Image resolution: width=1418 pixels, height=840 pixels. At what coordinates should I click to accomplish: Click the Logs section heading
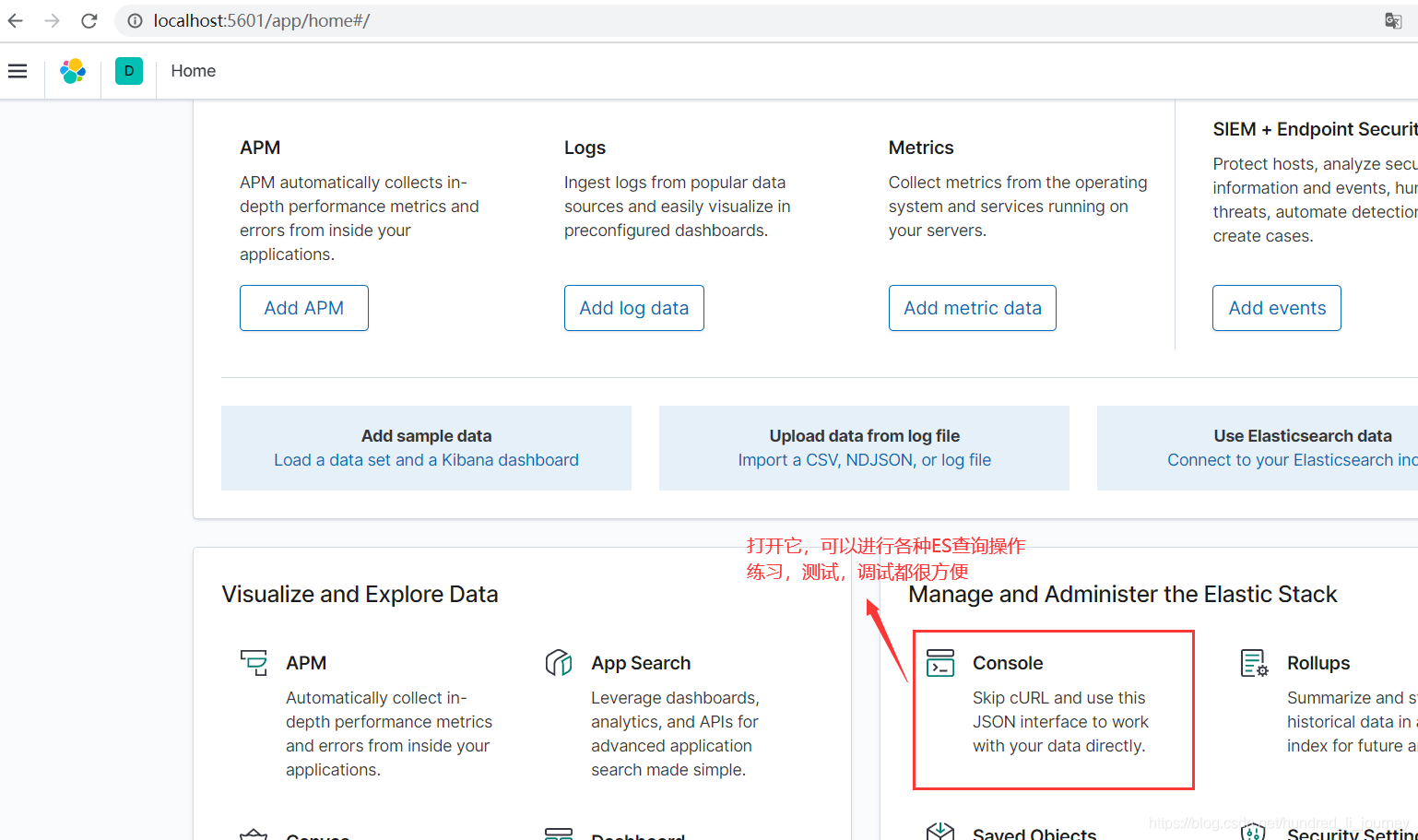tap(585, 148)
